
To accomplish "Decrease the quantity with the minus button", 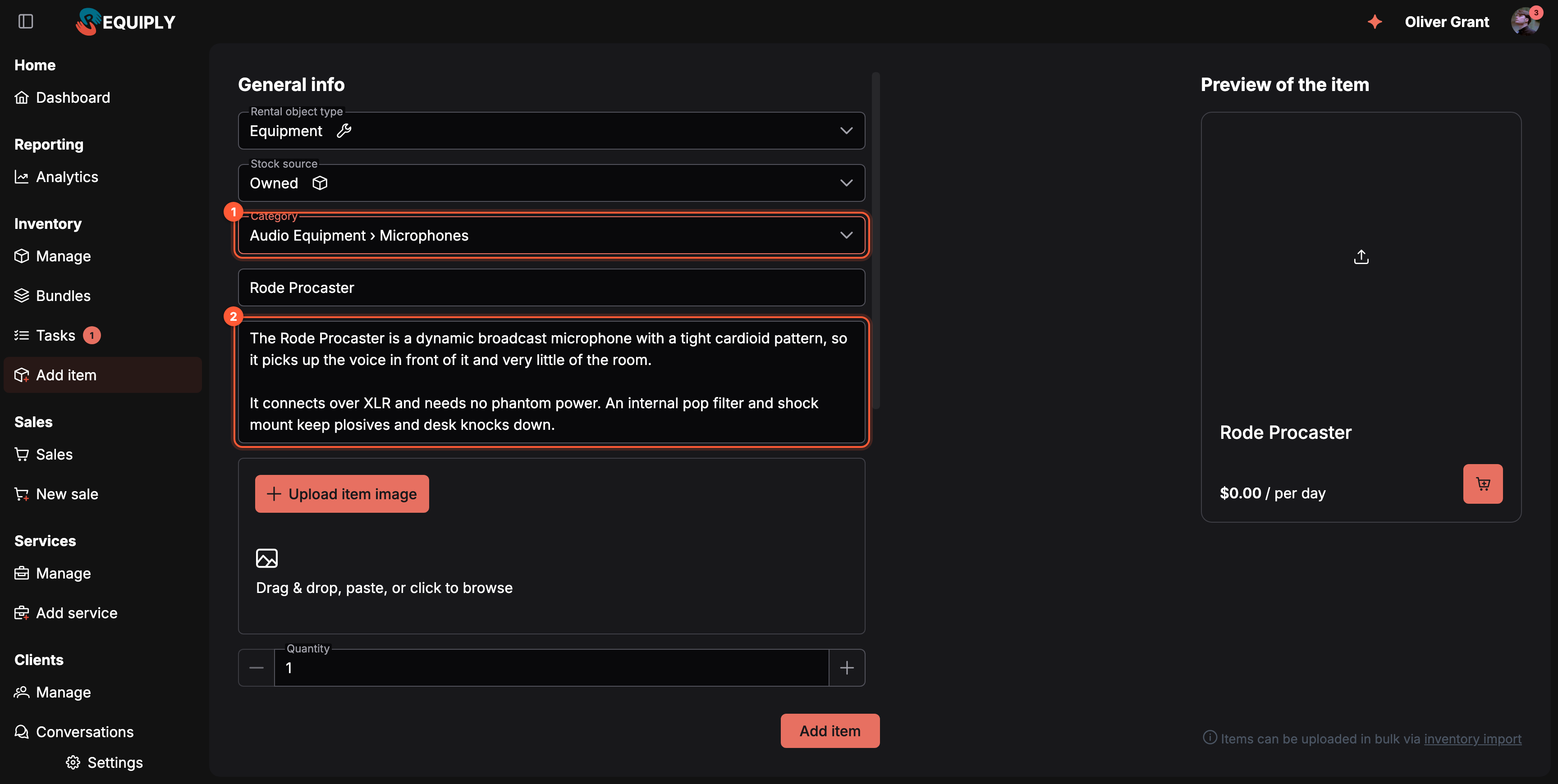I will click(257, 668).
